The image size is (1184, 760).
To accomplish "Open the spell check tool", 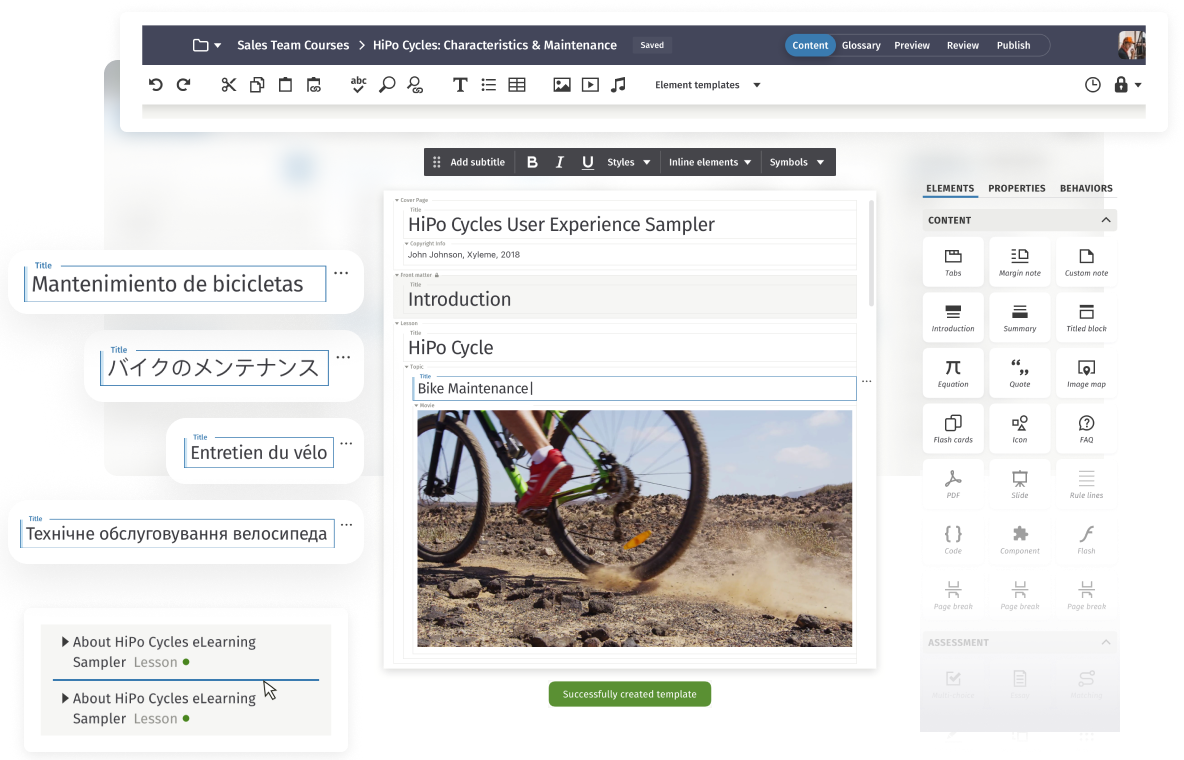I will coord(357,85).
